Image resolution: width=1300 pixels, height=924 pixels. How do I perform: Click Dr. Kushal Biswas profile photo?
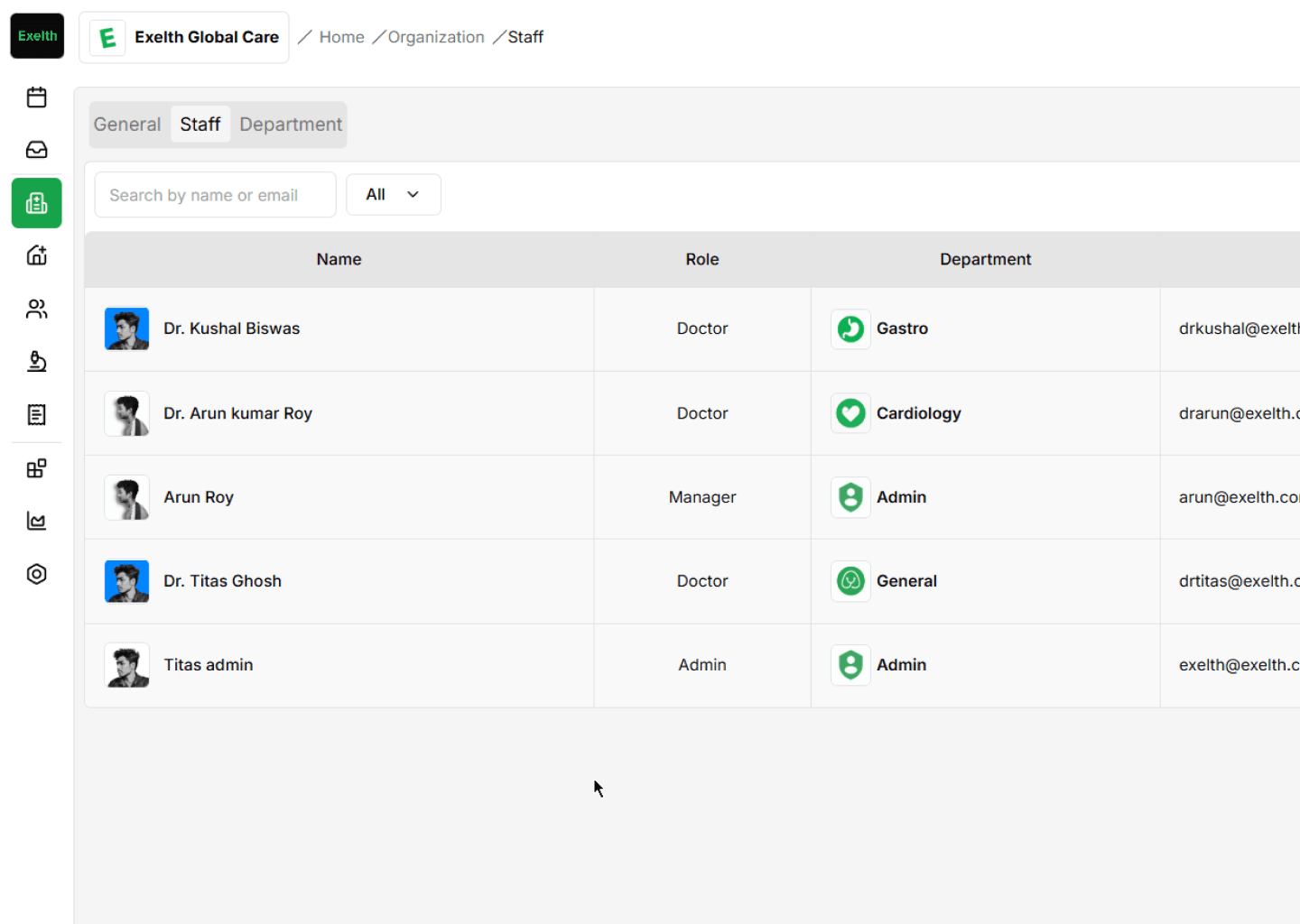(127, 329)
